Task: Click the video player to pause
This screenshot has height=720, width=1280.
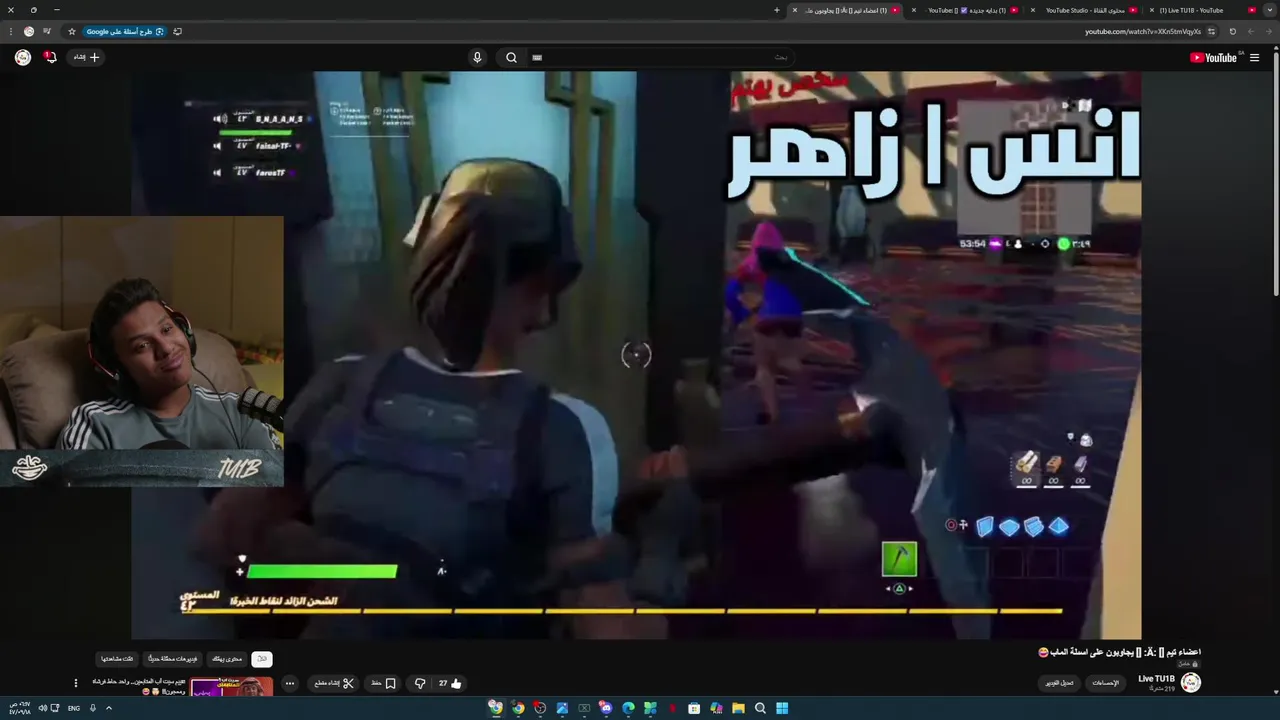Action: click(636, 355)
